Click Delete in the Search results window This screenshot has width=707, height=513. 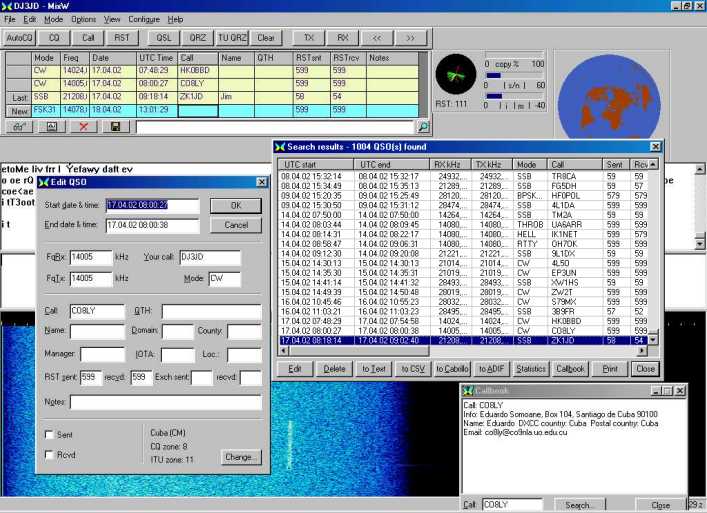tap(334, 369)
